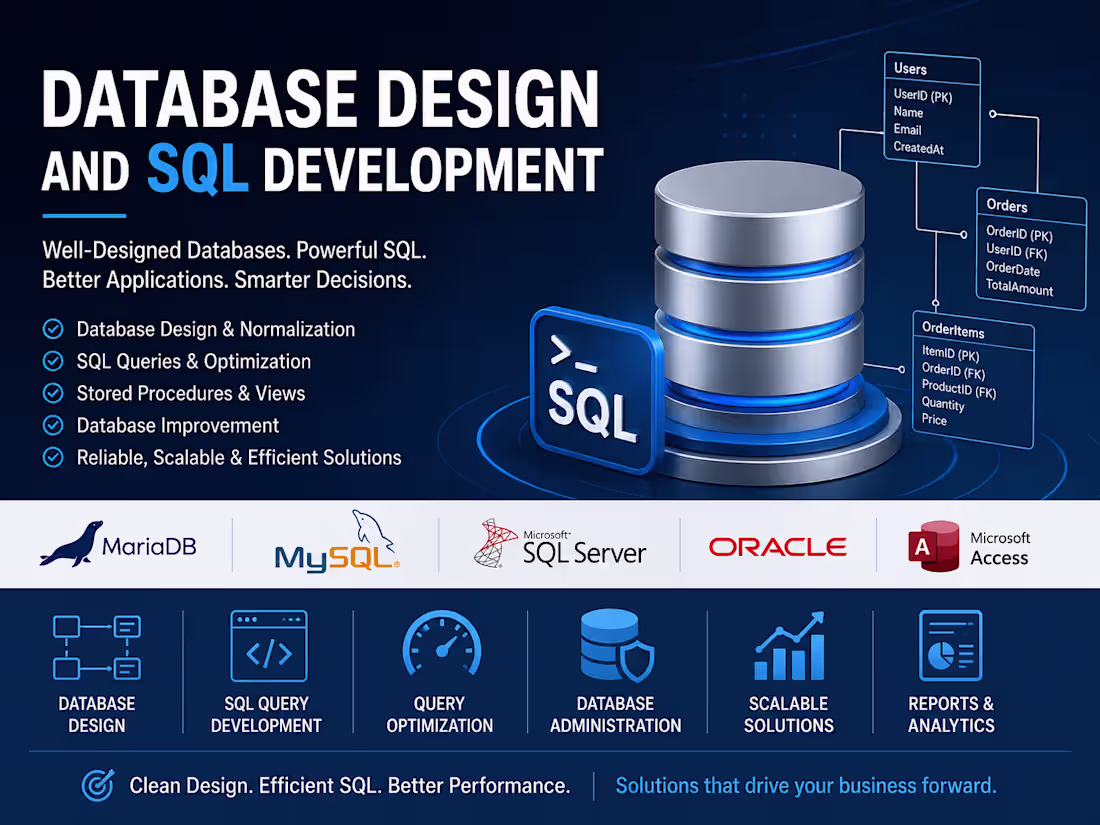Click the DEVELOPMENT word in headline
This screenshot has width=1100, height=825.
tap(433, 169)
